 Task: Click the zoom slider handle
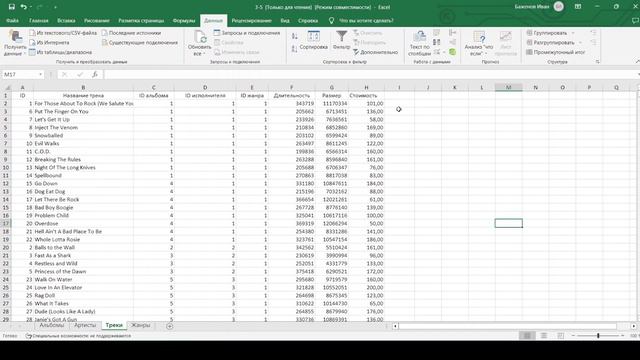coord(598,336)
